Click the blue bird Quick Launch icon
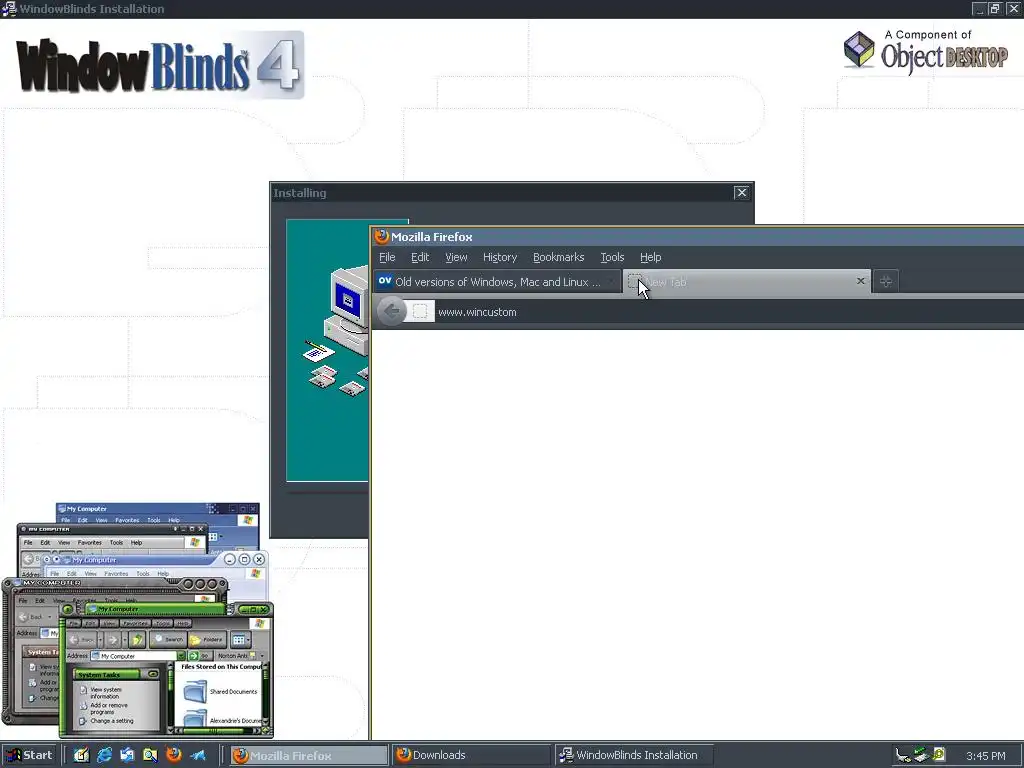Viewport: 1024px width, 768px height. click(x=198, y=755)
